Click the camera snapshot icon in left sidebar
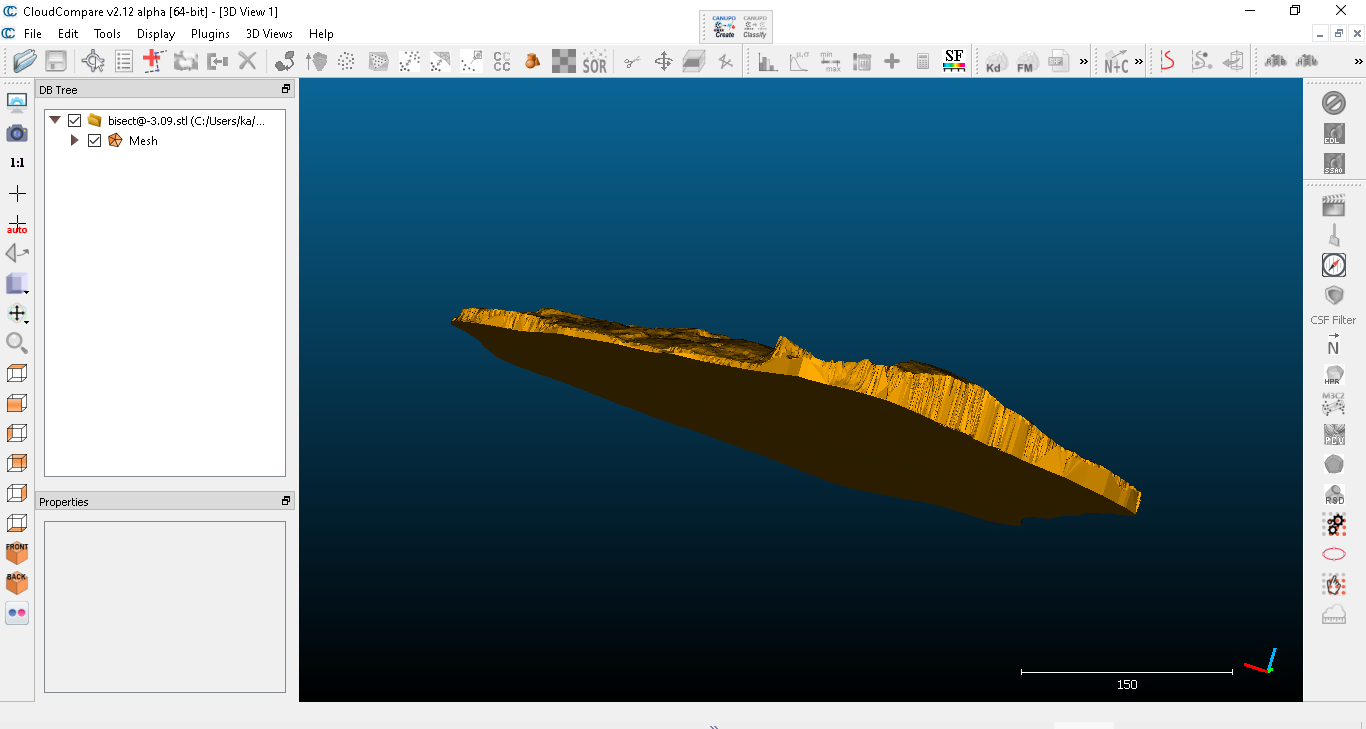 pyautogui.click(x=17, y=133)
